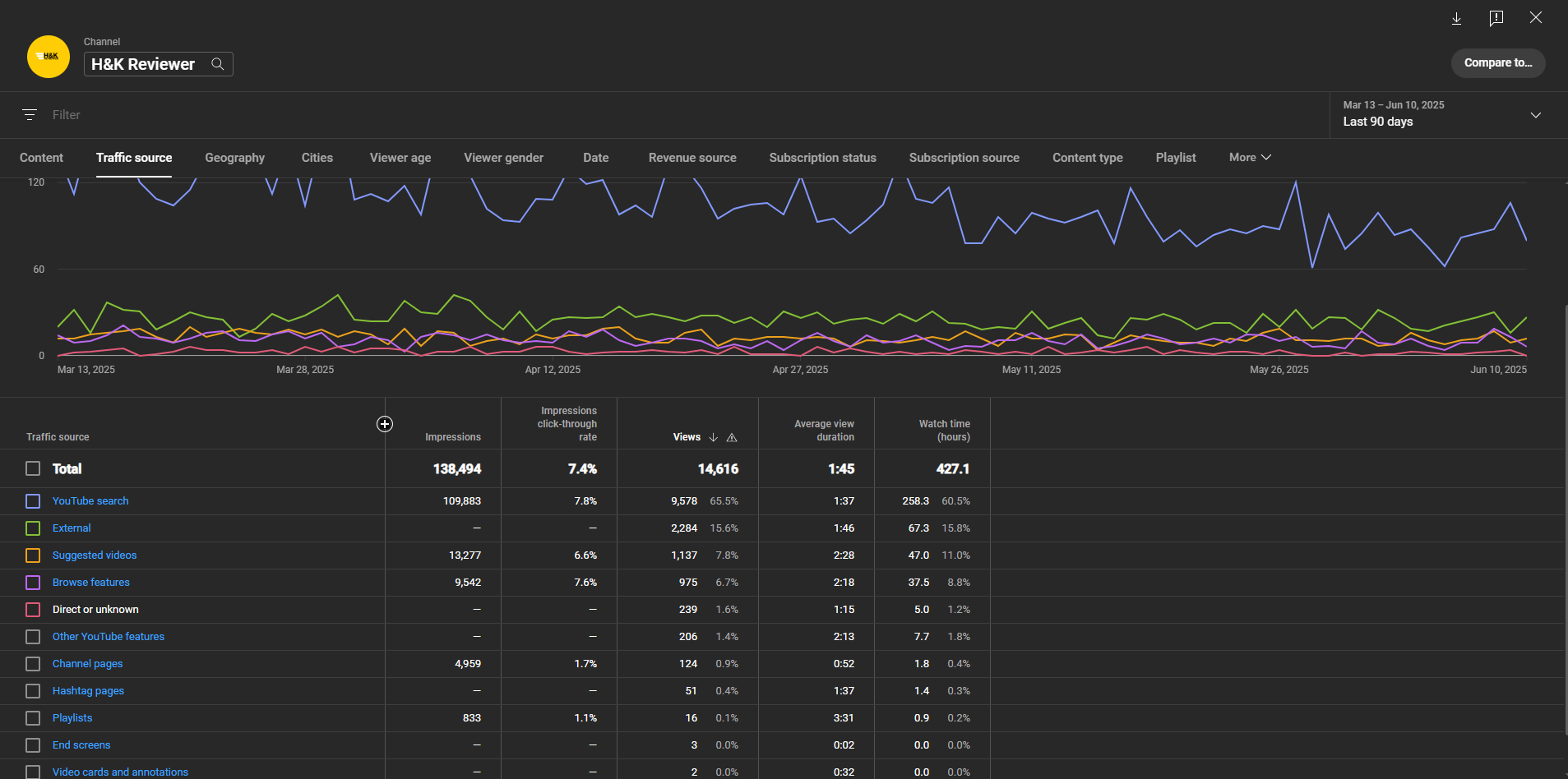Viewport: 1568px width, 779px height.
Task: Enable the Hashtag pages checkbox
Action: point(33,691)
